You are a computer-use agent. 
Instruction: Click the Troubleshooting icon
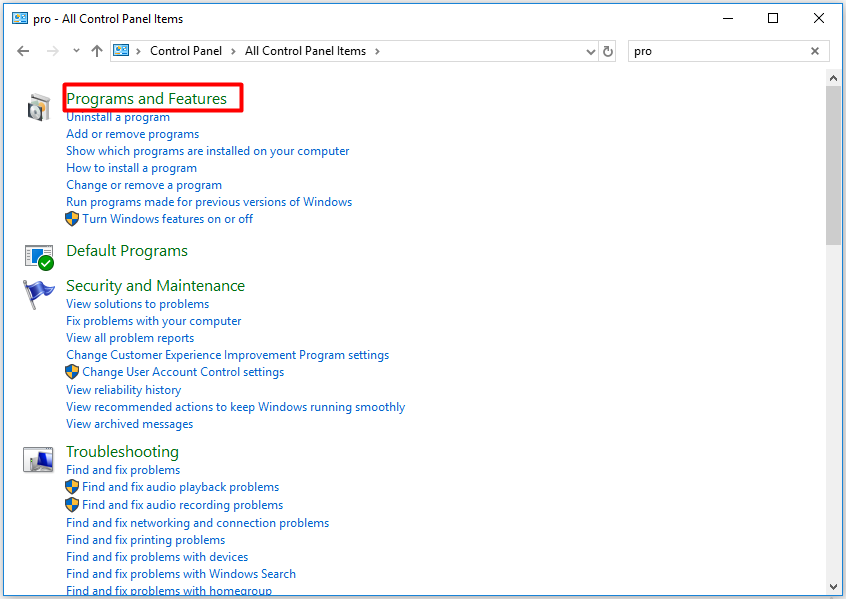click(x=38, y=459)
